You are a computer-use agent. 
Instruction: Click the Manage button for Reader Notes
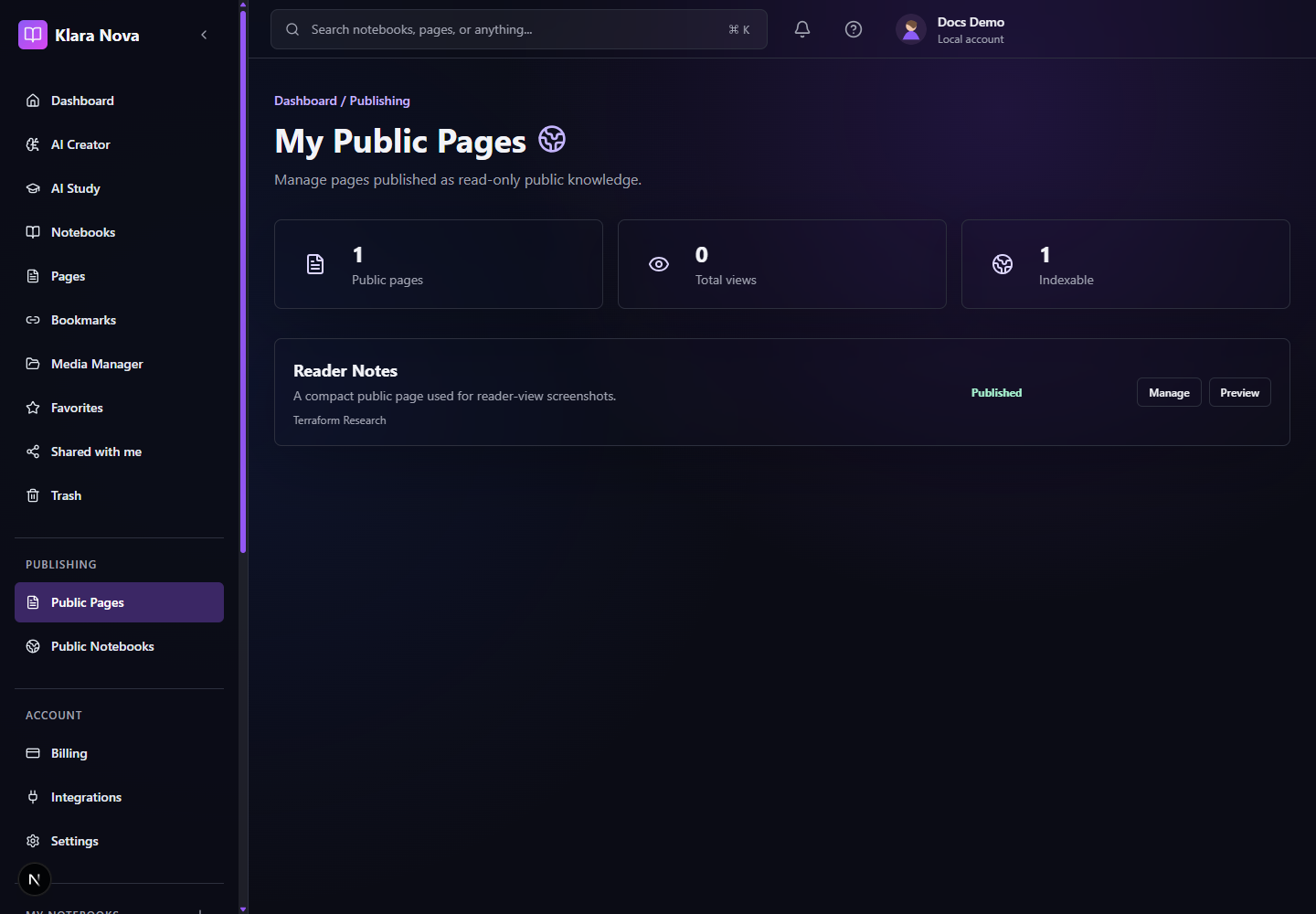pyautogui.click(x=1169, y=392)
